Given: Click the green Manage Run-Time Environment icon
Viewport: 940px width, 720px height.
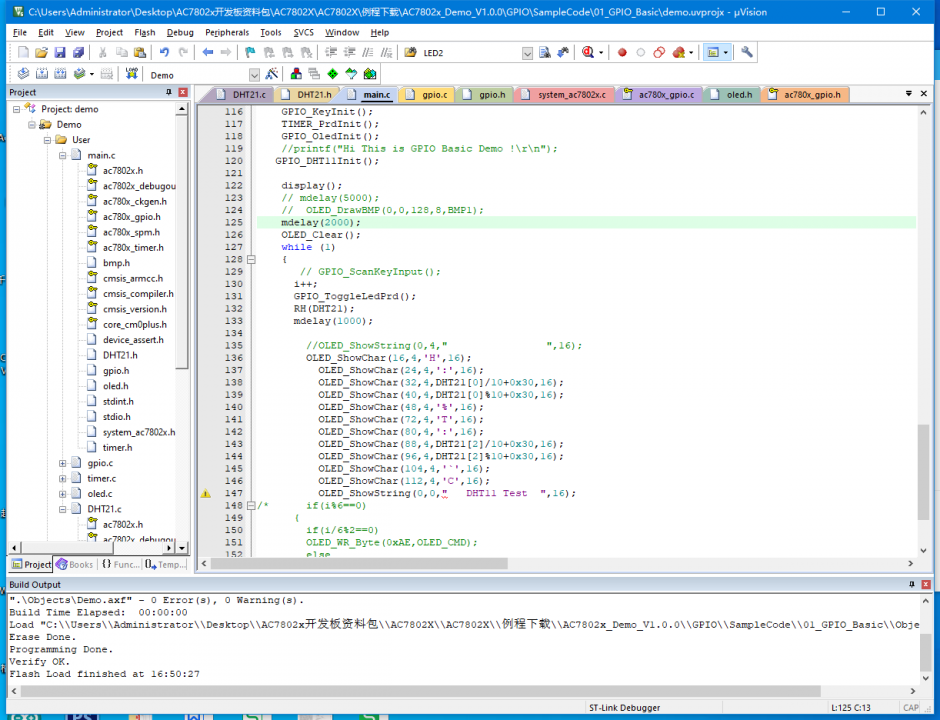Looking at the screenshot, I should tap(333, 74).
